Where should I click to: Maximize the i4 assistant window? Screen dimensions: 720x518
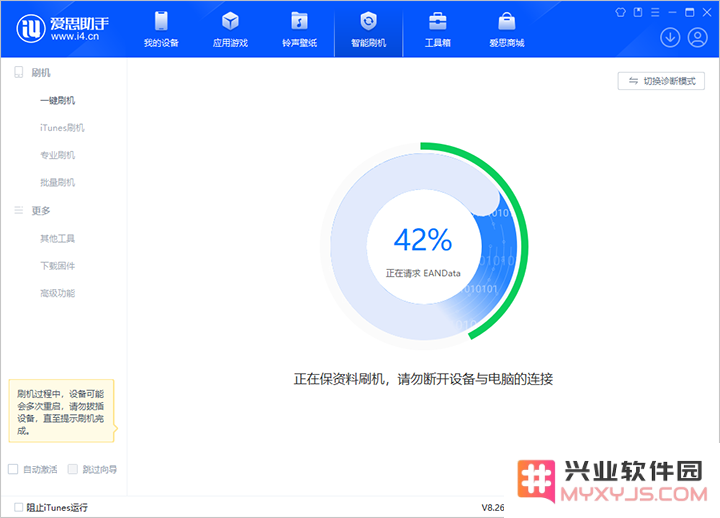[x=690, y=12]
